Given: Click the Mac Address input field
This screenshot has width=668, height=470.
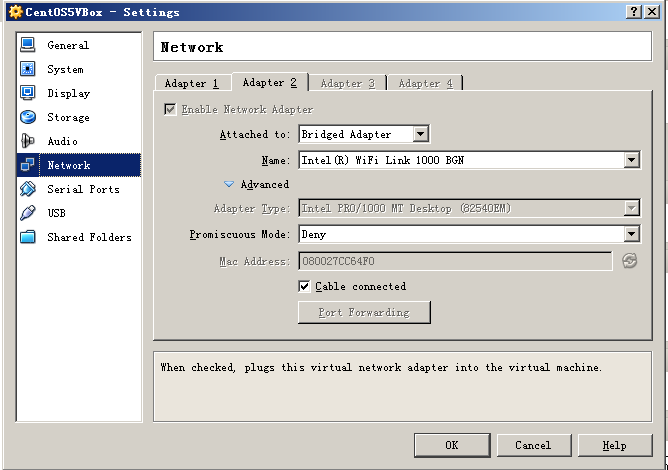Looking at the screenshot, I should [x=455, y=261].
